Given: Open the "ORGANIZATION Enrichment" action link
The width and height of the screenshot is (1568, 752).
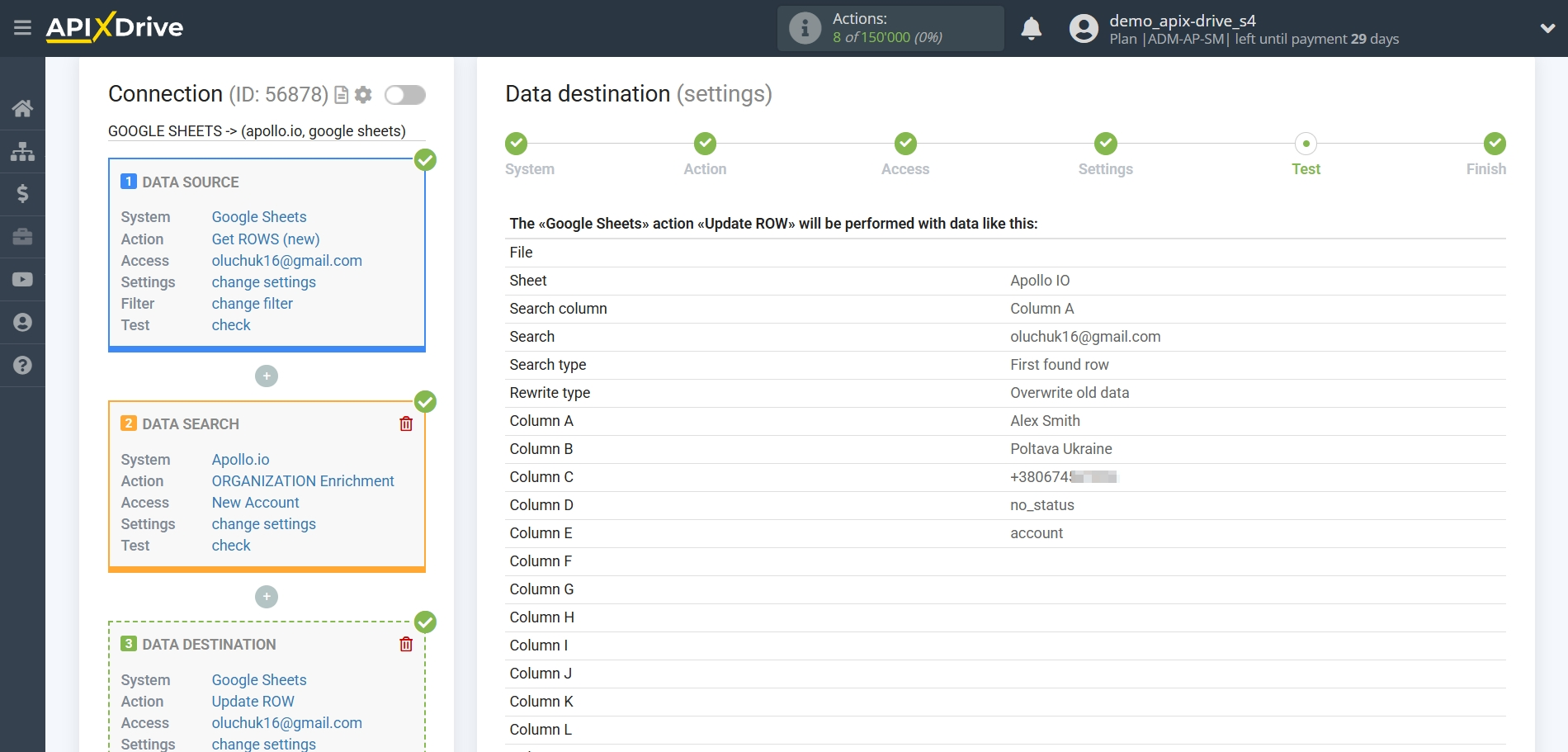Looking at the screenshot, I should [x=302, y=481].
